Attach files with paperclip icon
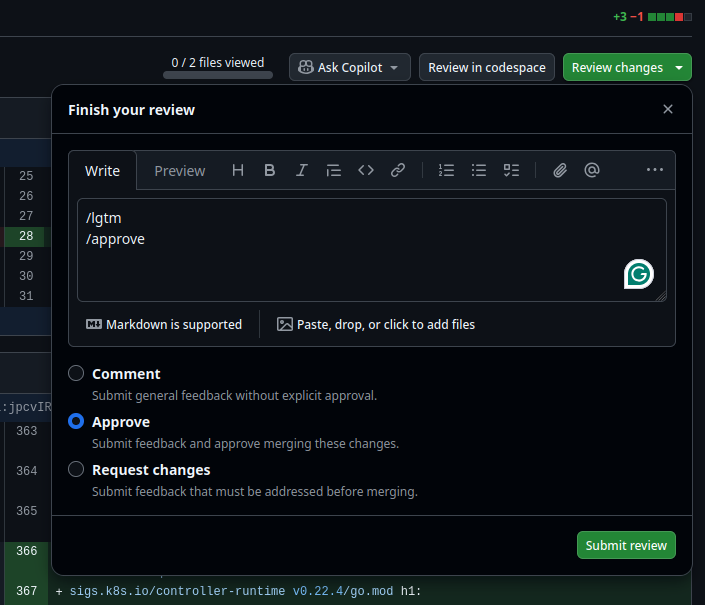Viewport: 705px width, 605px height. (560, 170)
